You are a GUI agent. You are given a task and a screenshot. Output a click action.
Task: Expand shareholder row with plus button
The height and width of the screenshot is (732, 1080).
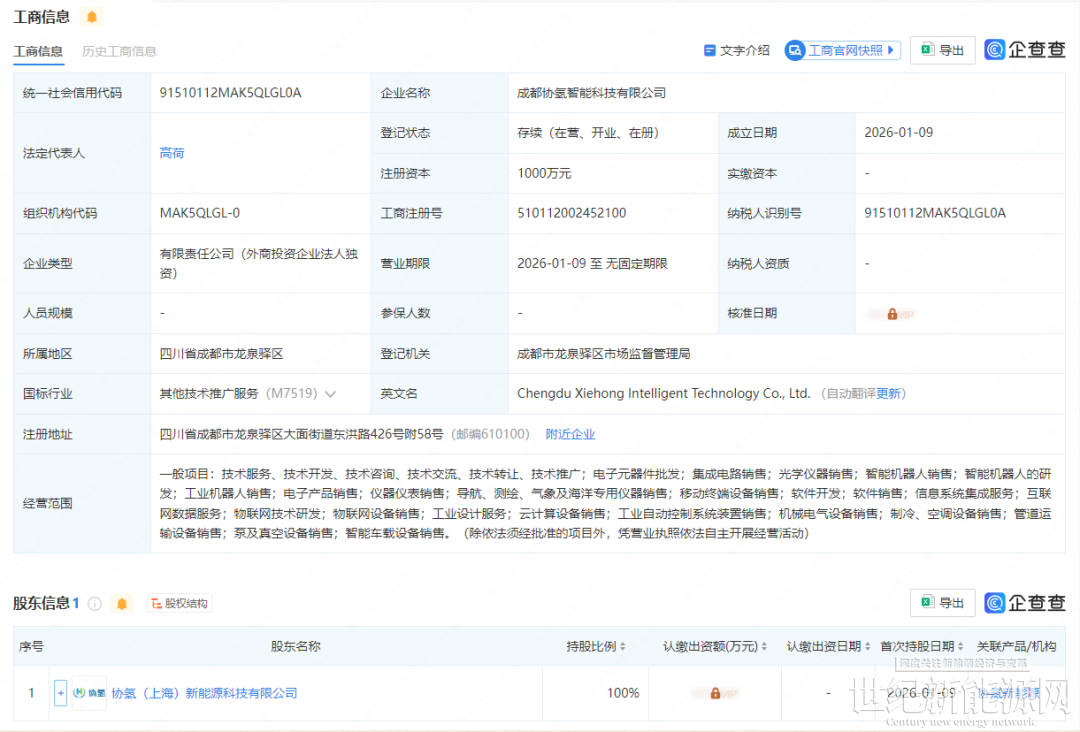[61, 693]
